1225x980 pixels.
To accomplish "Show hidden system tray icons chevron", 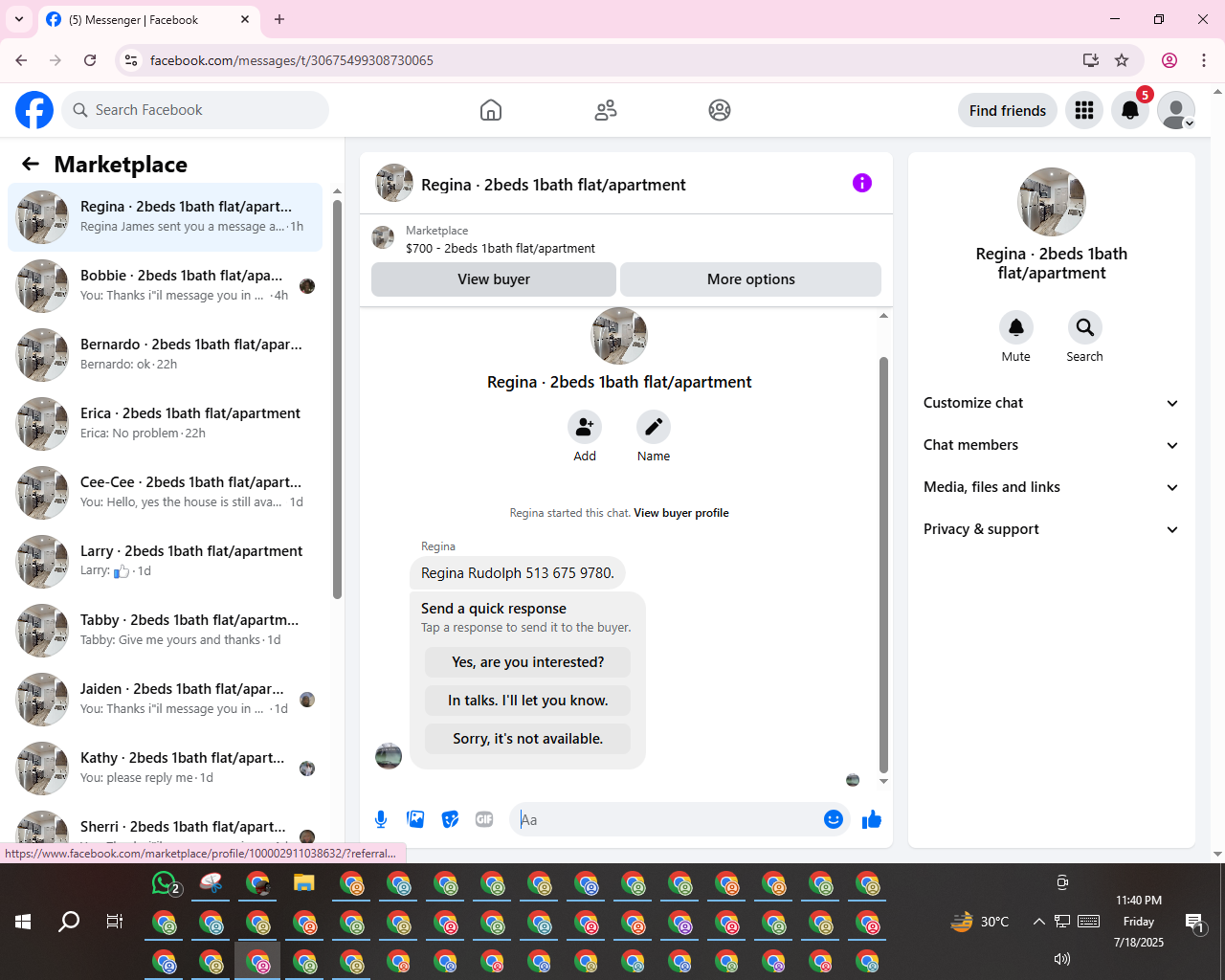I will (1038, 922).
